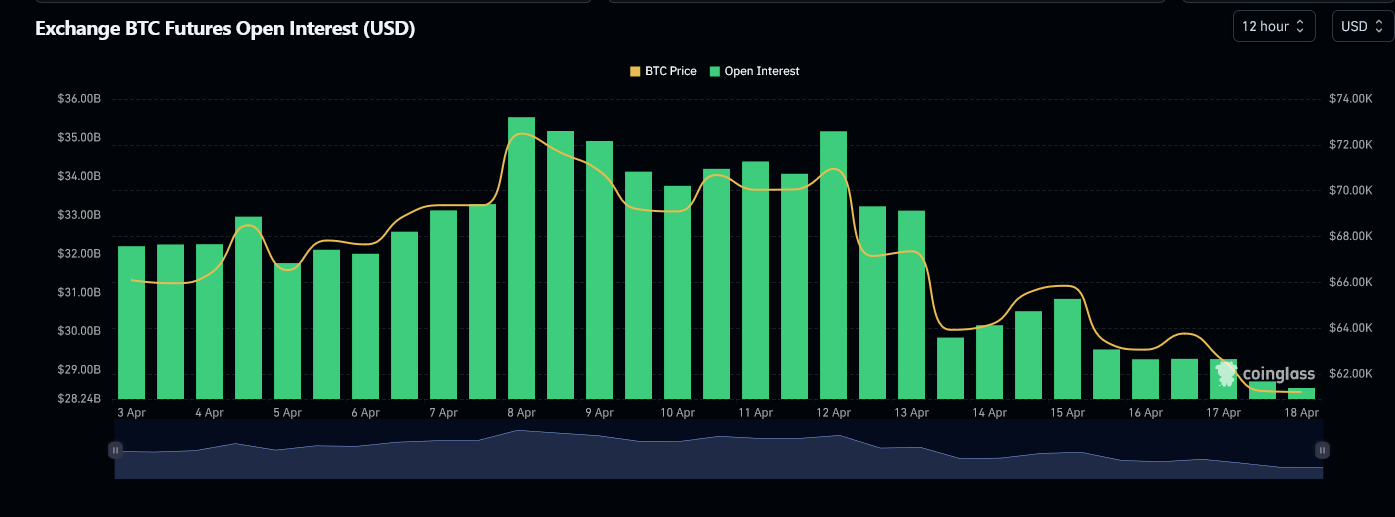The image size is (1395, 517).
Task: Click the yellow BTC Price legend swatch
Action: [635, 71]
